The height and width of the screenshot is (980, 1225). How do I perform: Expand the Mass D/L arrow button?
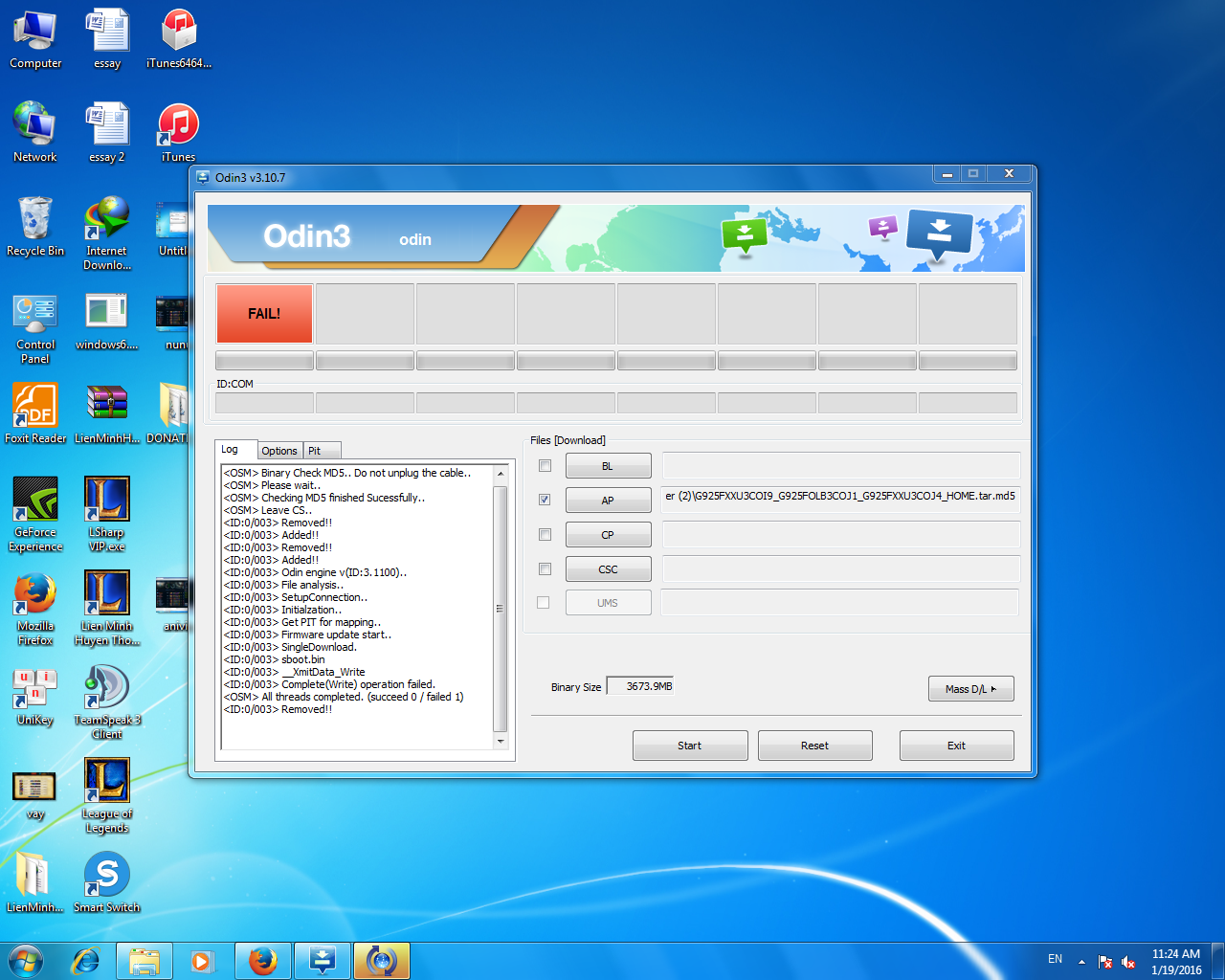(x=970, y=689)
